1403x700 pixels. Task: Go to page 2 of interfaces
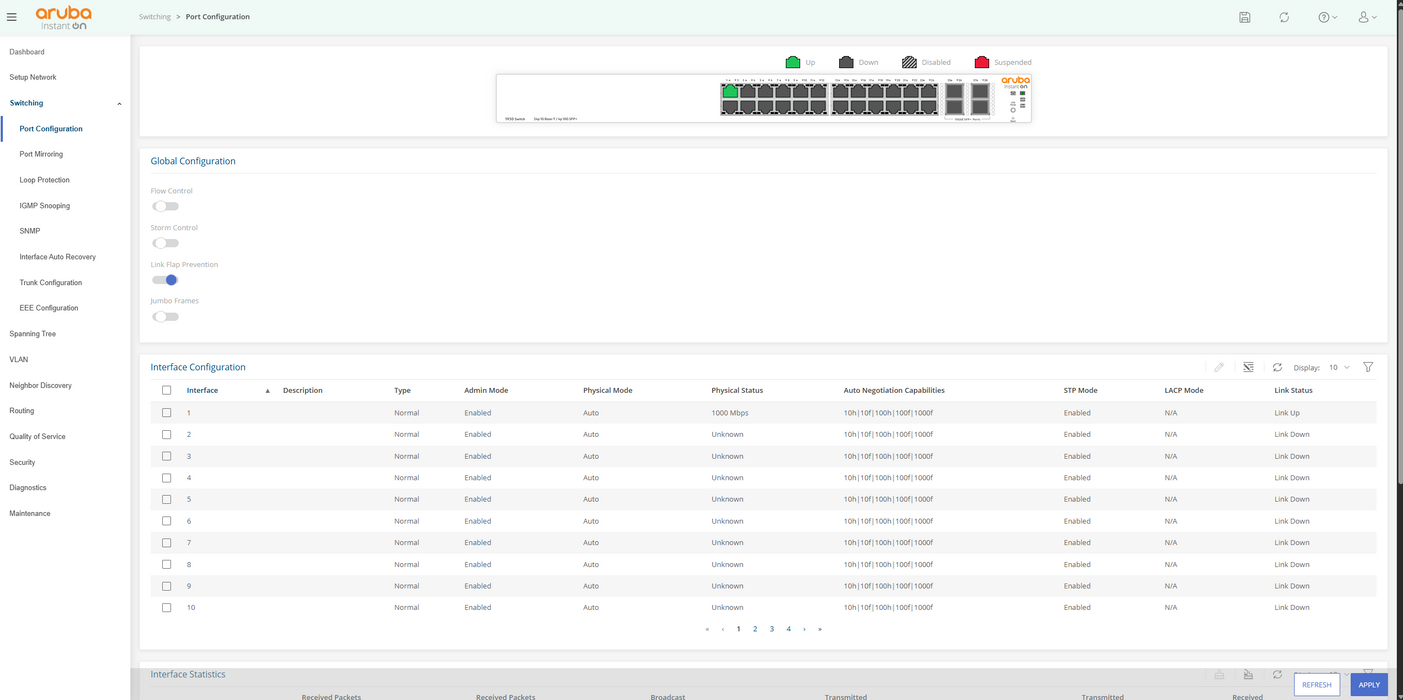click(755, 629)
